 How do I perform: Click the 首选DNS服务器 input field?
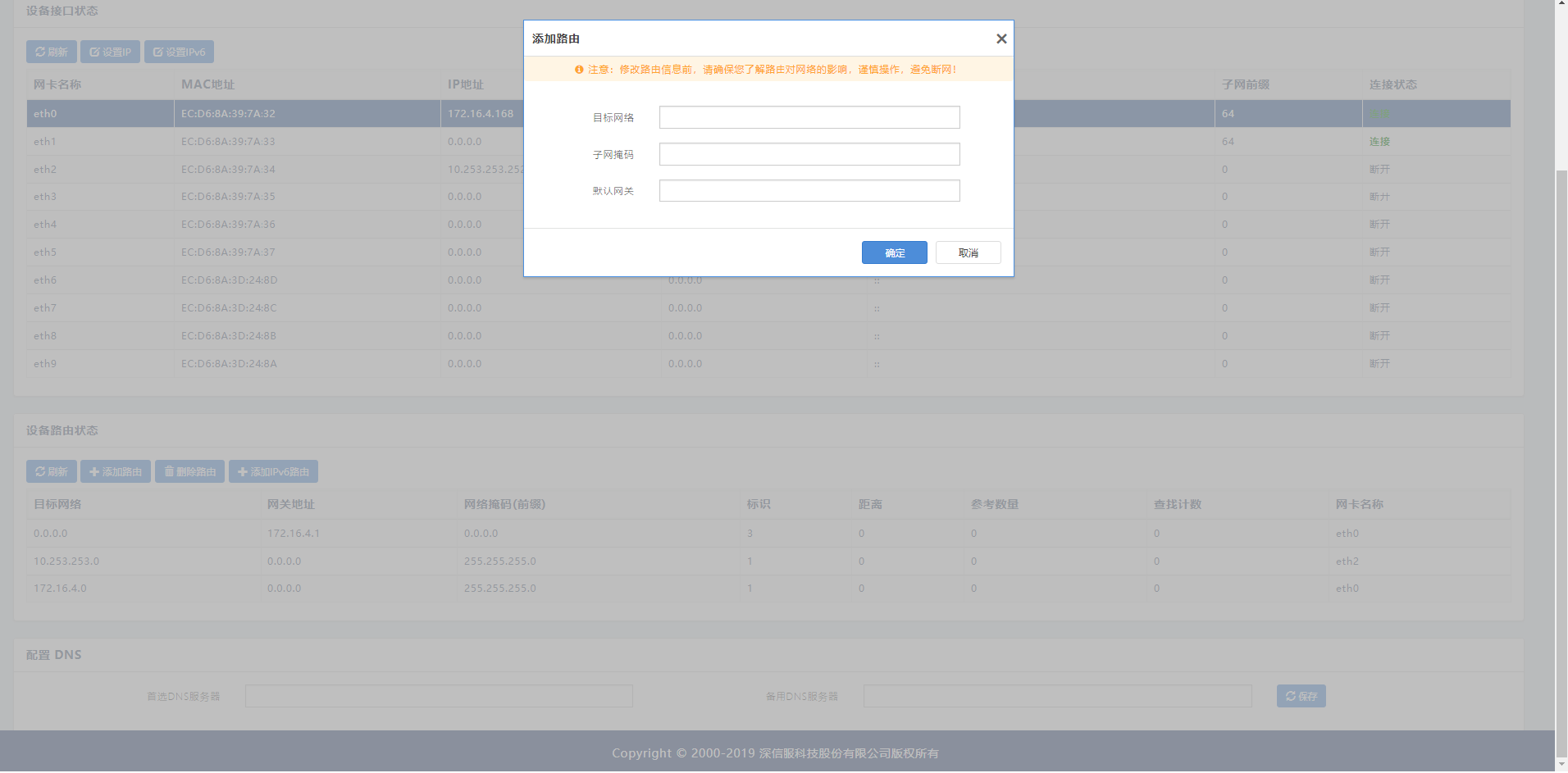(x=439, y=696)
